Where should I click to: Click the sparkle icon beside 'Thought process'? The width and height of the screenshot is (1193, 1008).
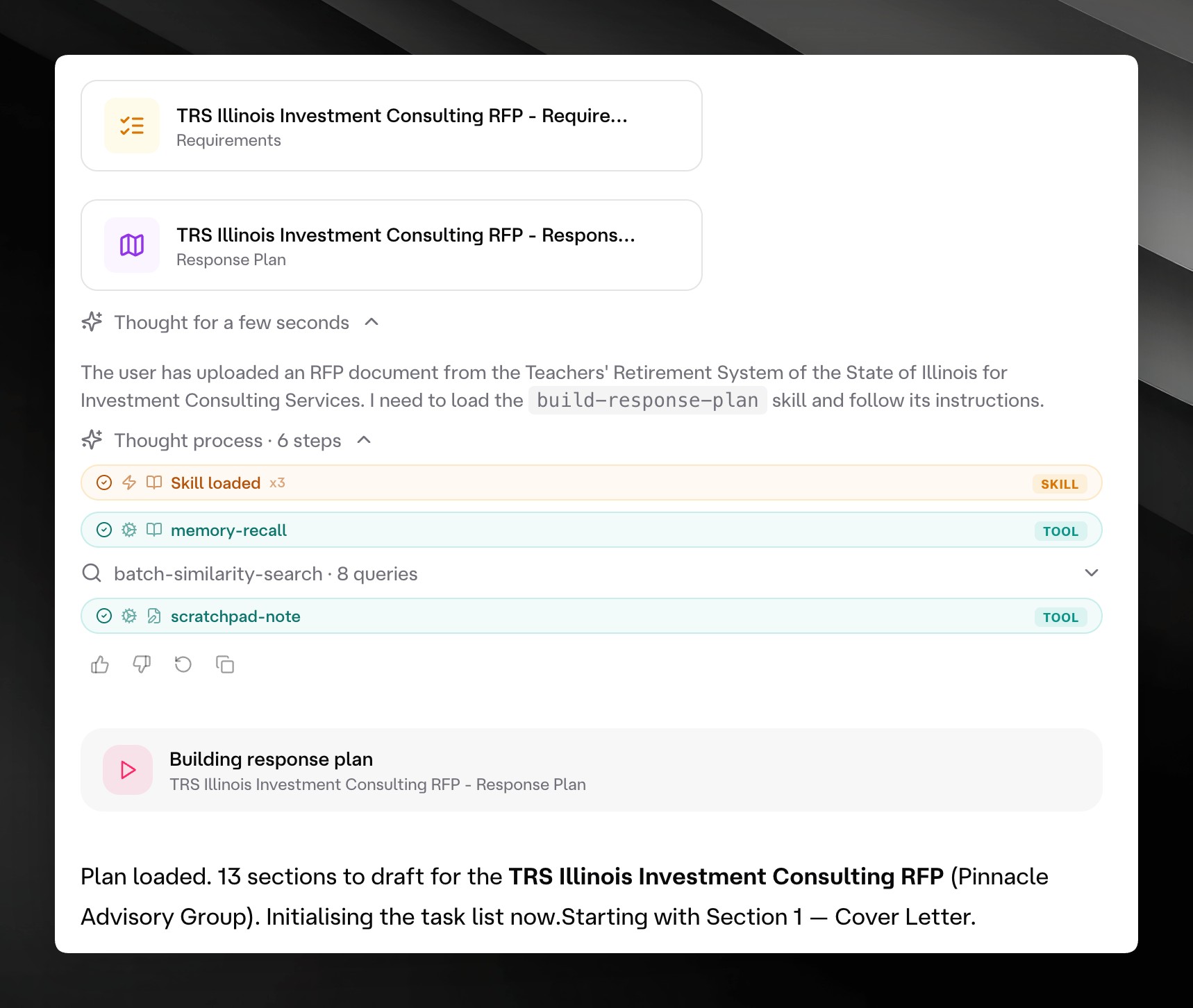coord(92,440)
